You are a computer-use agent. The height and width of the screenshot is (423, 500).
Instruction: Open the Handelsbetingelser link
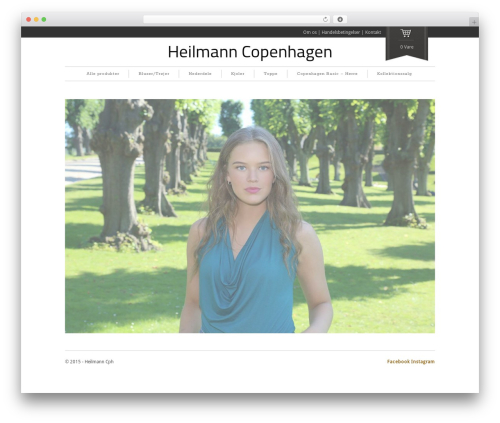[x=341, y=32]
